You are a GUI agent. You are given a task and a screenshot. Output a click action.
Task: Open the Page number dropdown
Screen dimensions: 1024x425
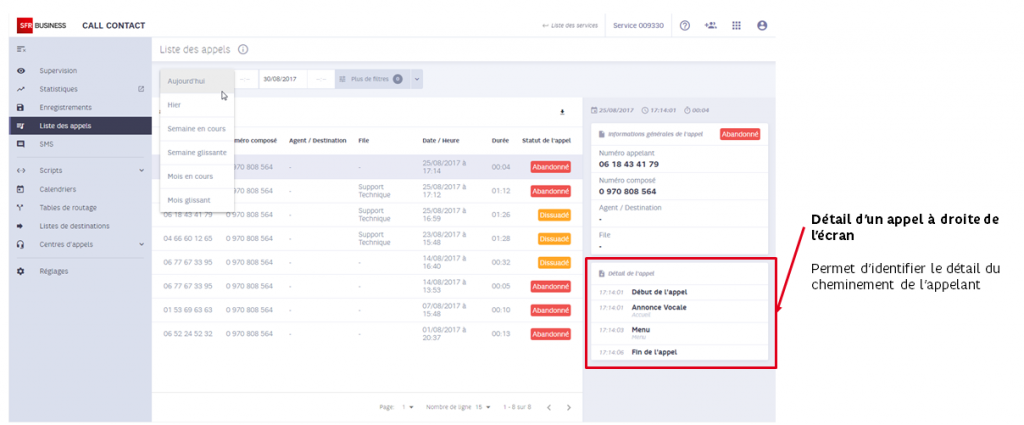[408, 407]
